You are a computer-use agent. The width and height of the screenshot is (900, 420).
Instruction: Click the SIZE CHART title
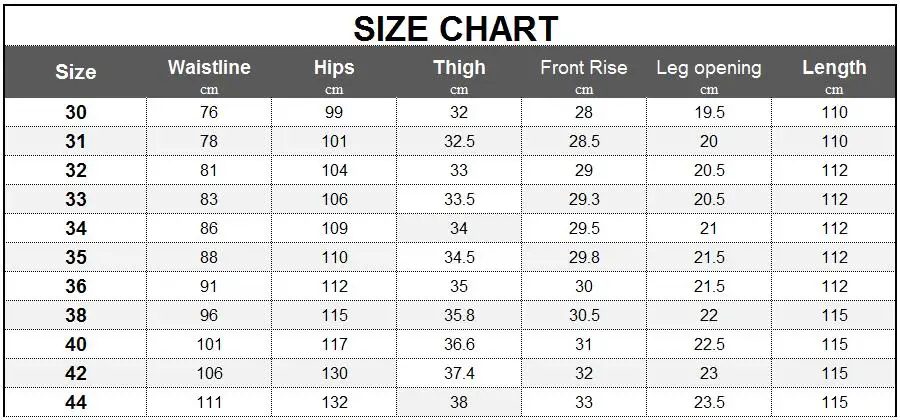click(456, 29)
